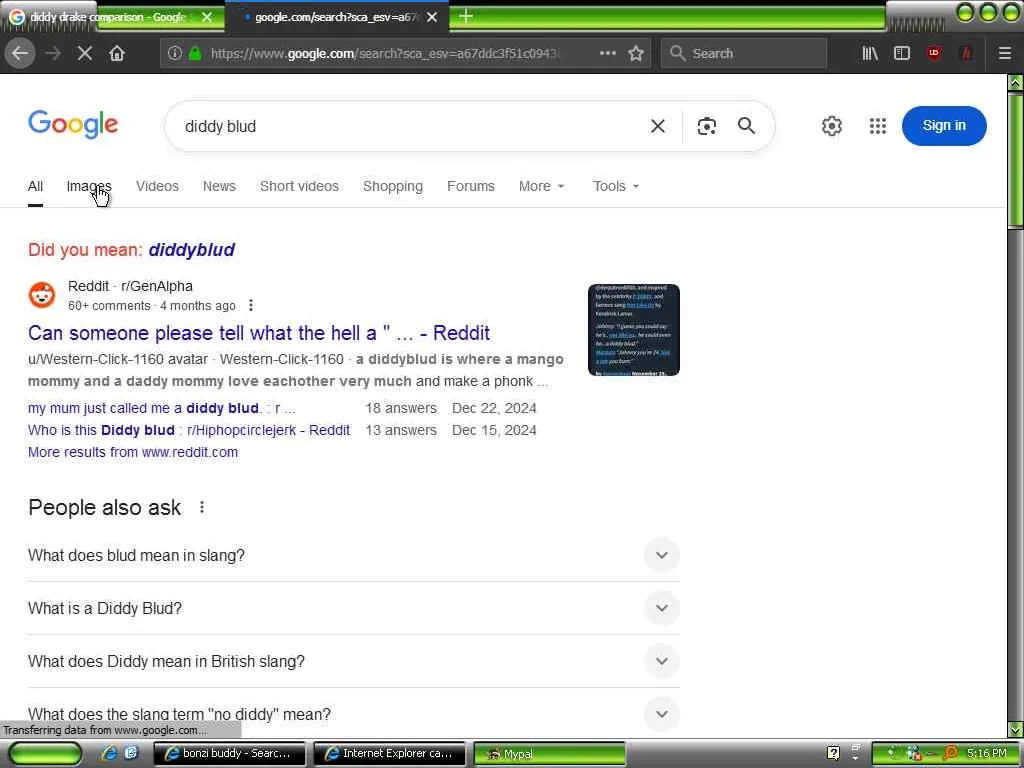Click the Sign in button
The width and height of the screenshot is (1024, 768).
click(x=944, y=125)
